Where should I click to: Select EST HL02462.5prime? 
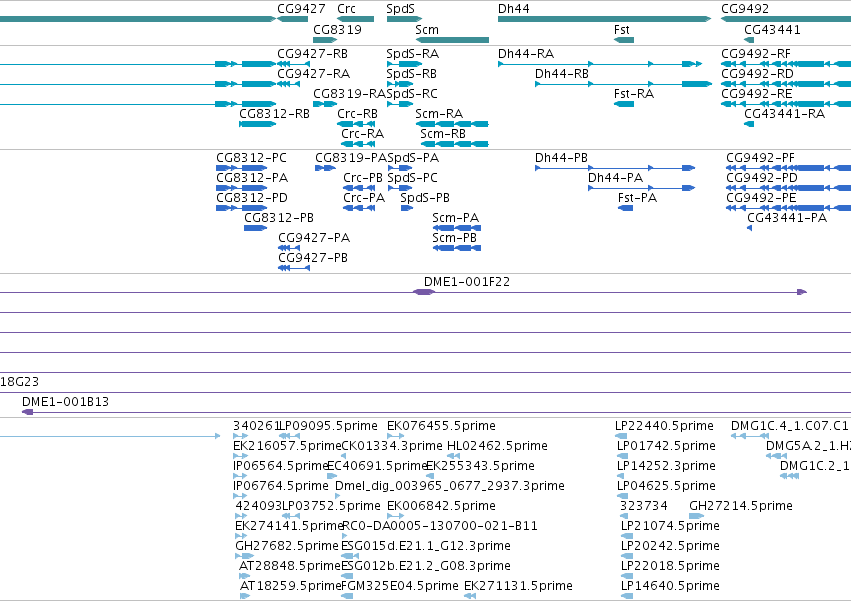point(454,456)
